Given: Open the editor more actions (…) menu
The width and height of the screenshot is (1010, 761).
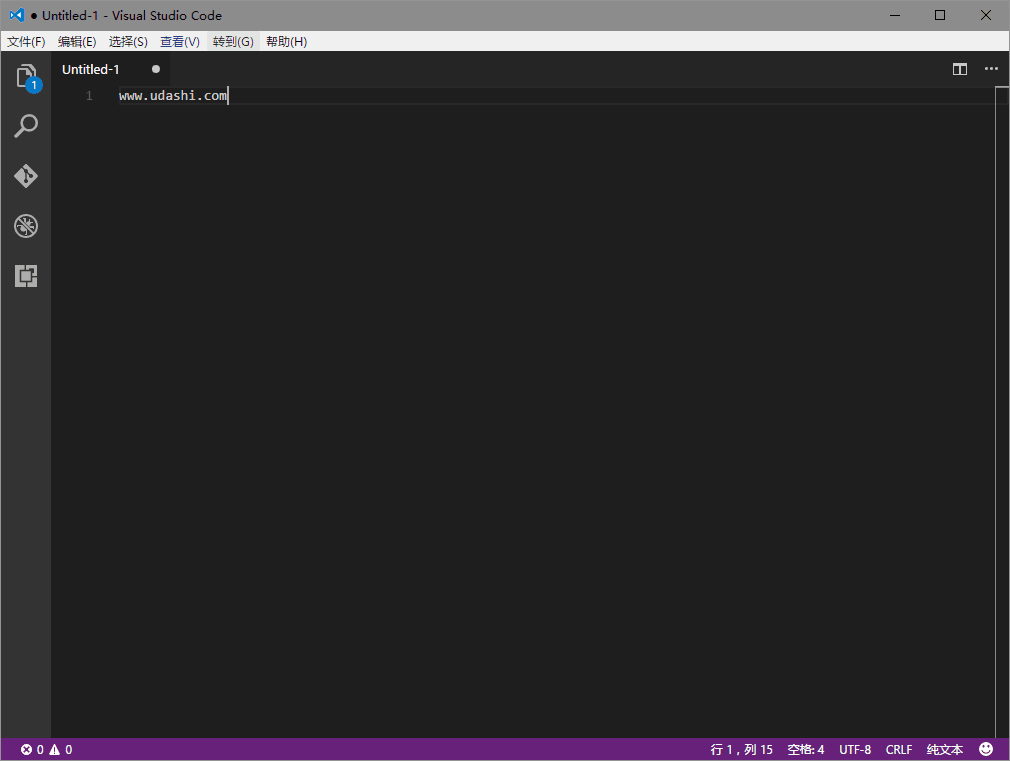Looking at the screenshot, I should pos(991,69).
